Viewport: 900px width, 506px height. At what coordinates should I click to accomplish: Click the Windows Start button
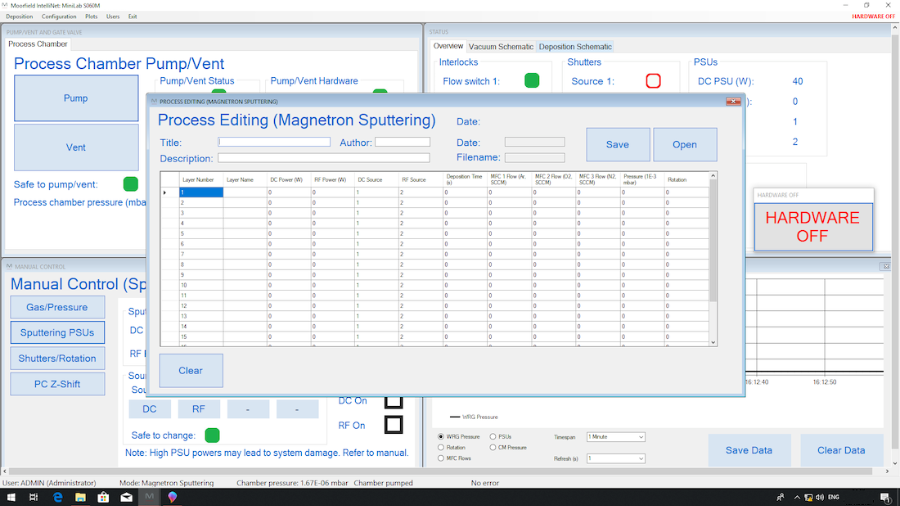(x=10, y=497)
